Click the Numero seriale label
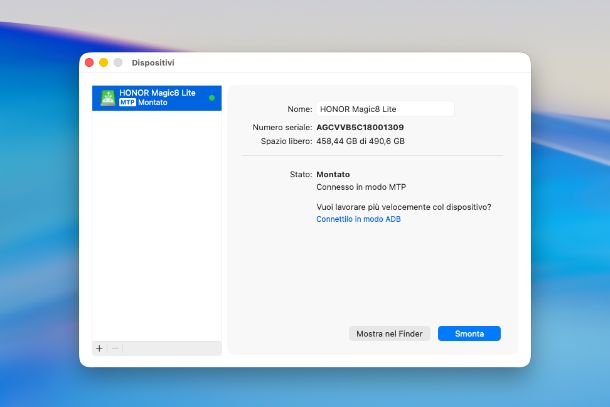Screen dimensions: 610x407 [x=282, y=127]
